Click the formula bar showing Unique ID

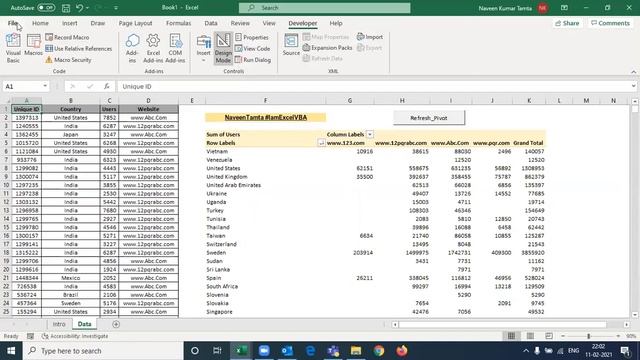click(x=373, y=86)
